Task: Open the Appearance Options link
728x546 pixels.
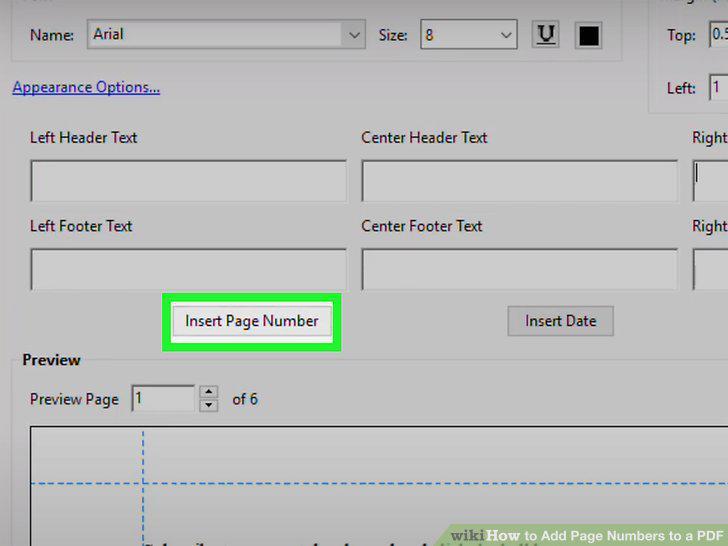Action: [x=86, y=87]
